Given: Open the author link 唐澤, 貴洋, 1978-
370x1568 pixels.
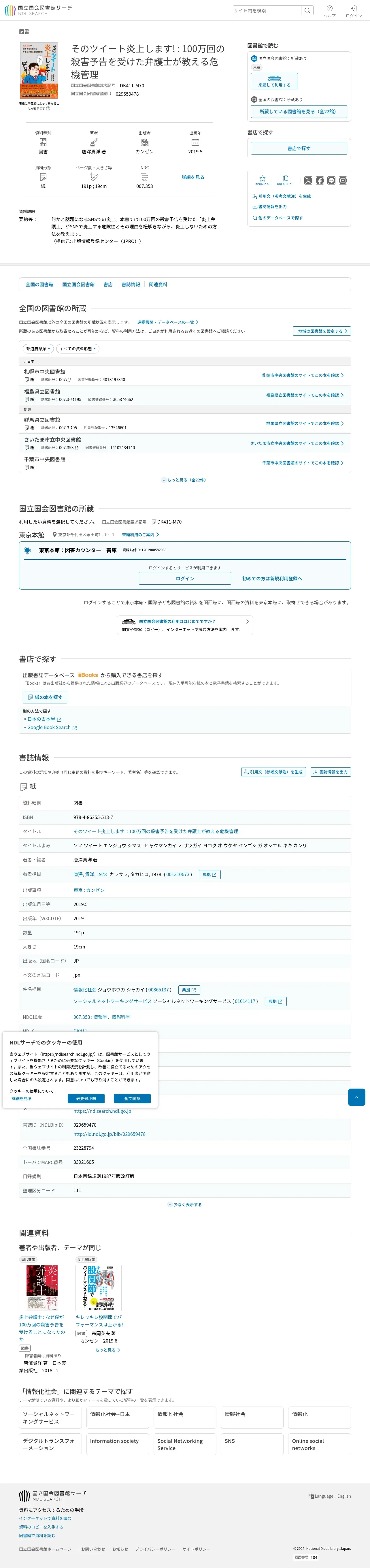Looking at the screenshot, I should (91, 874).
